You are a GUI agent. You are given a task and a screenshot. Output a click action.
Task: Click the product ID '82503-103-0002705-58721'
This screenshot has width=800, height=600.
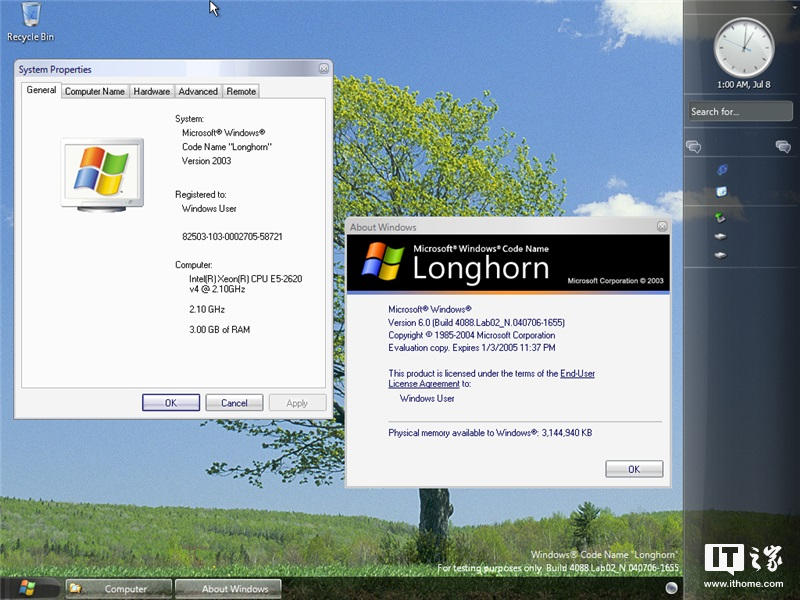pyautogui.click(x=232, y=237)
